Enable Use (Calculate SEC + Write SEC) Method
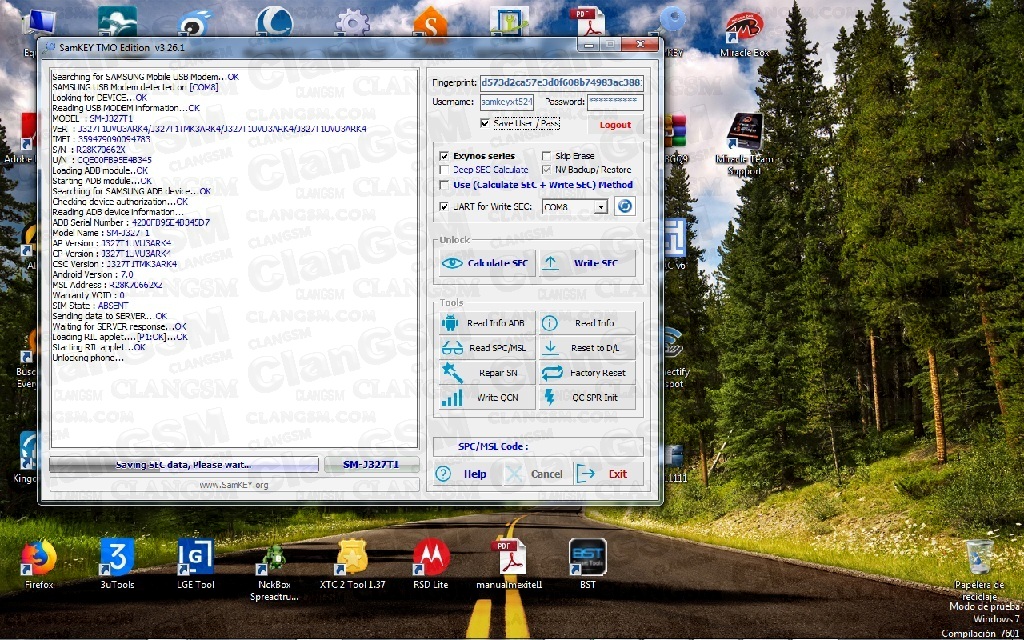Image resolution: width=1024 pixels, height=640 pixels. [444, 185]
